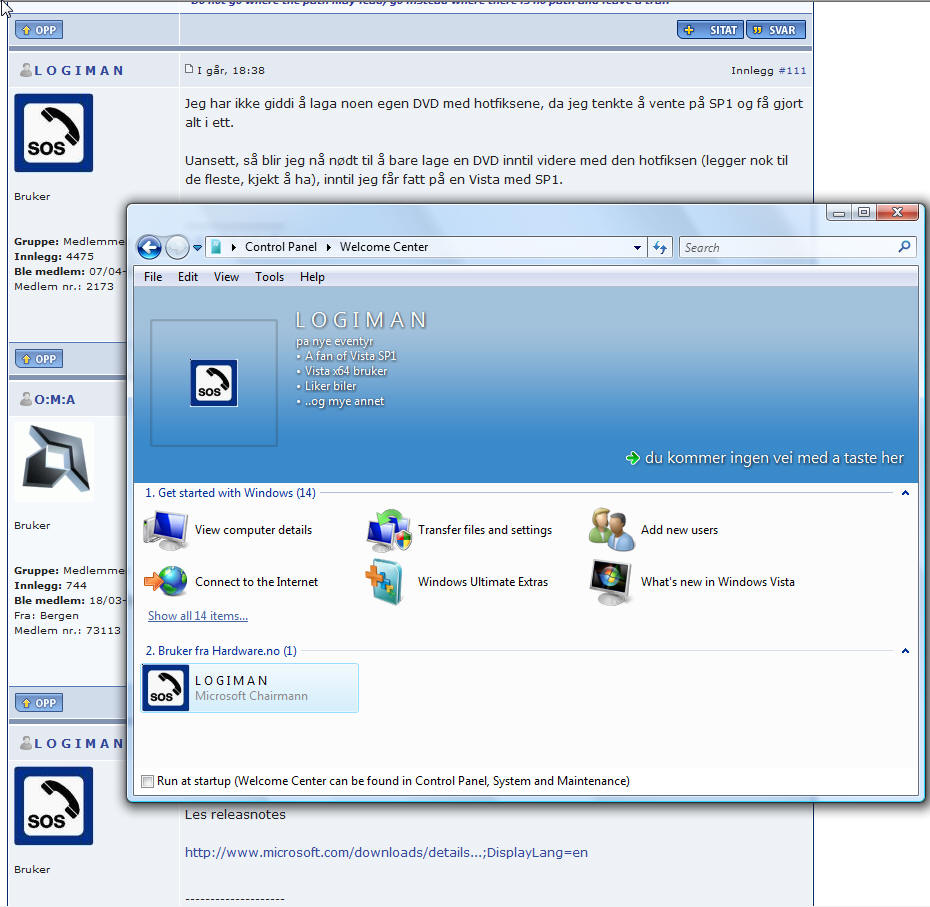Image resolution: width=930 pixels, height=907 pixels.
Task: Expand the arrow before Control Panel breadcrumb
Action: click(234, 247)
